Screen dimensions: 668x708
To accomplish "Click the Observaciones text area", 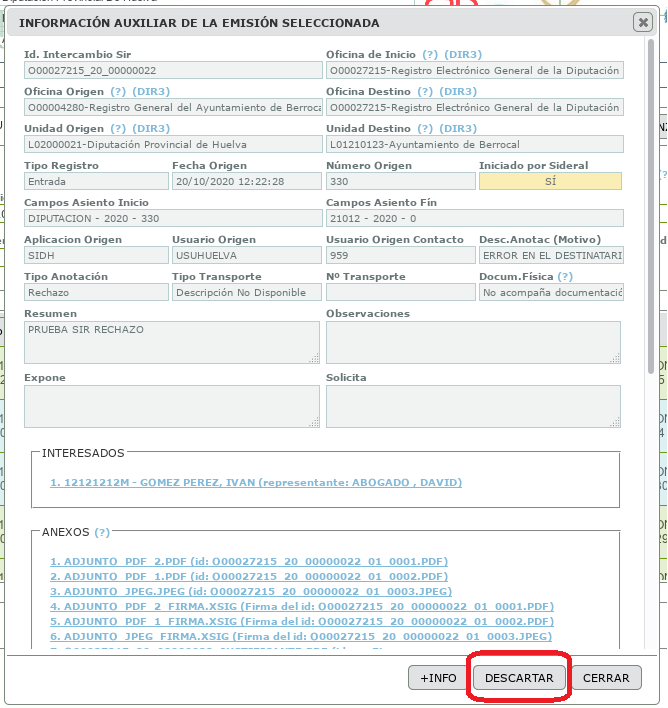I will pos(473,343).
